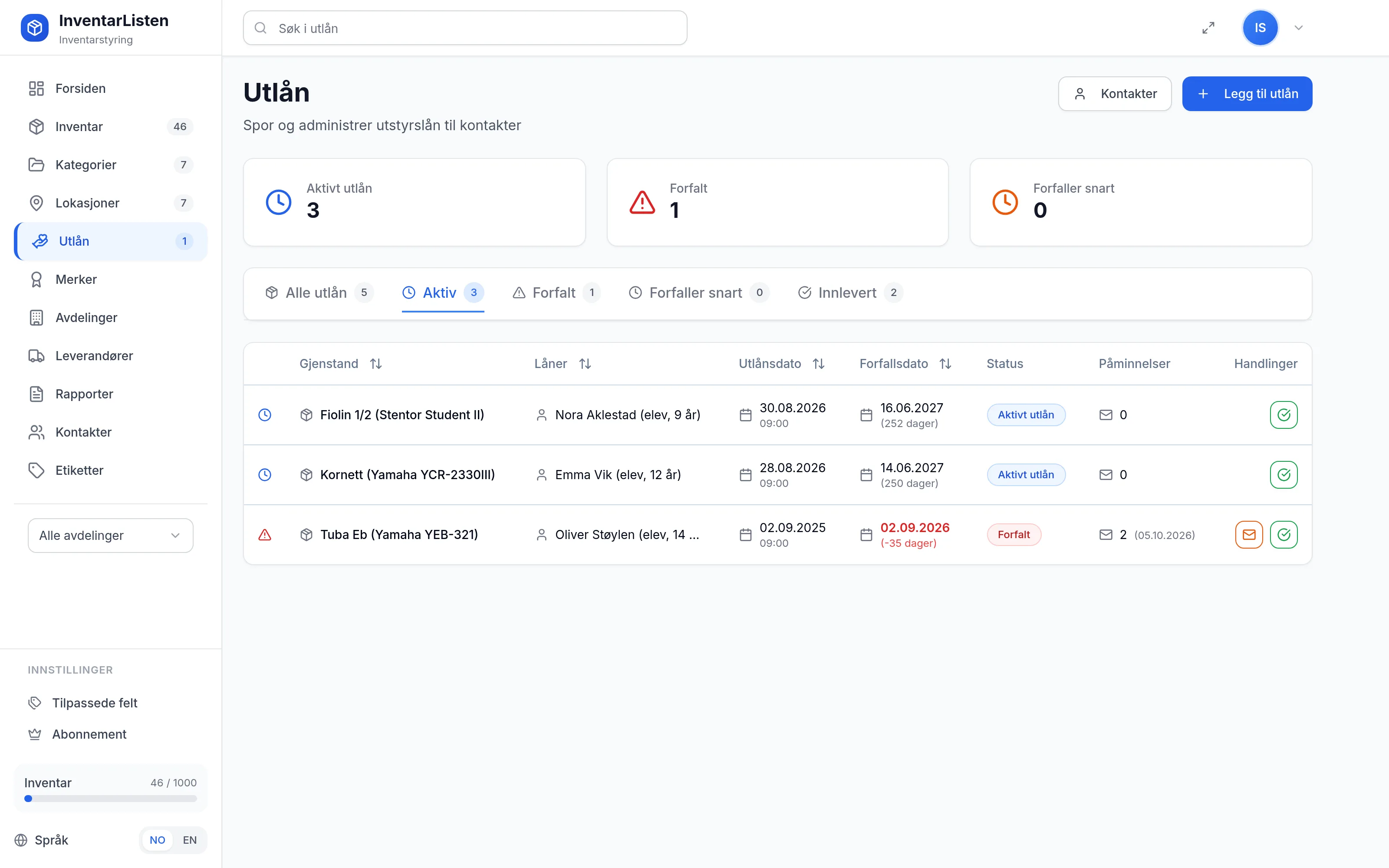Select the active Aktiv tab
1389x868 pixels.
point(443,293)
